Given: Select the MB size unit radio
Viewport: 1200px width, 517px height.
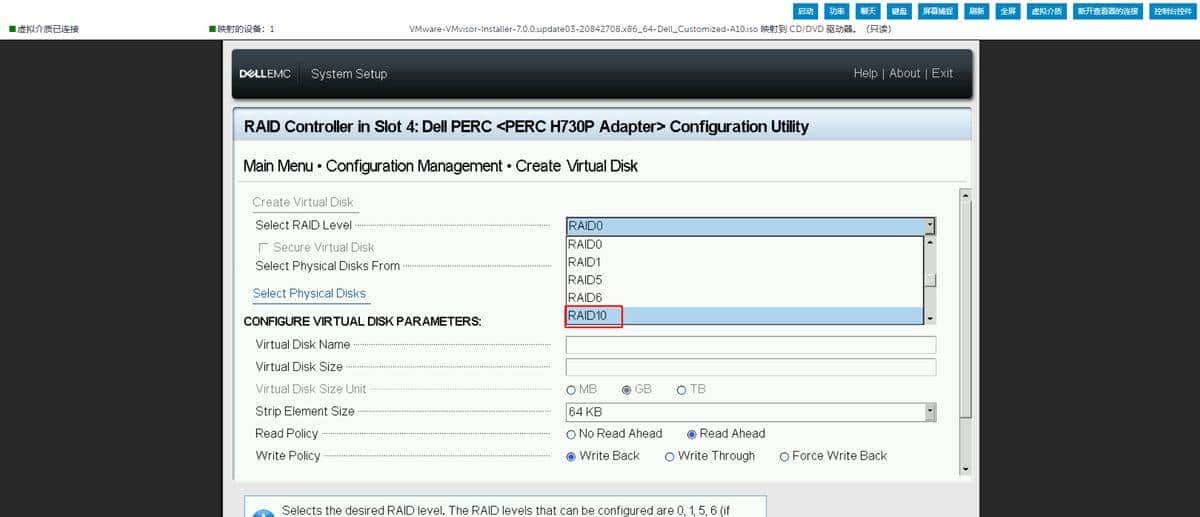Looking at the screenshot, I should pos(571,390).
